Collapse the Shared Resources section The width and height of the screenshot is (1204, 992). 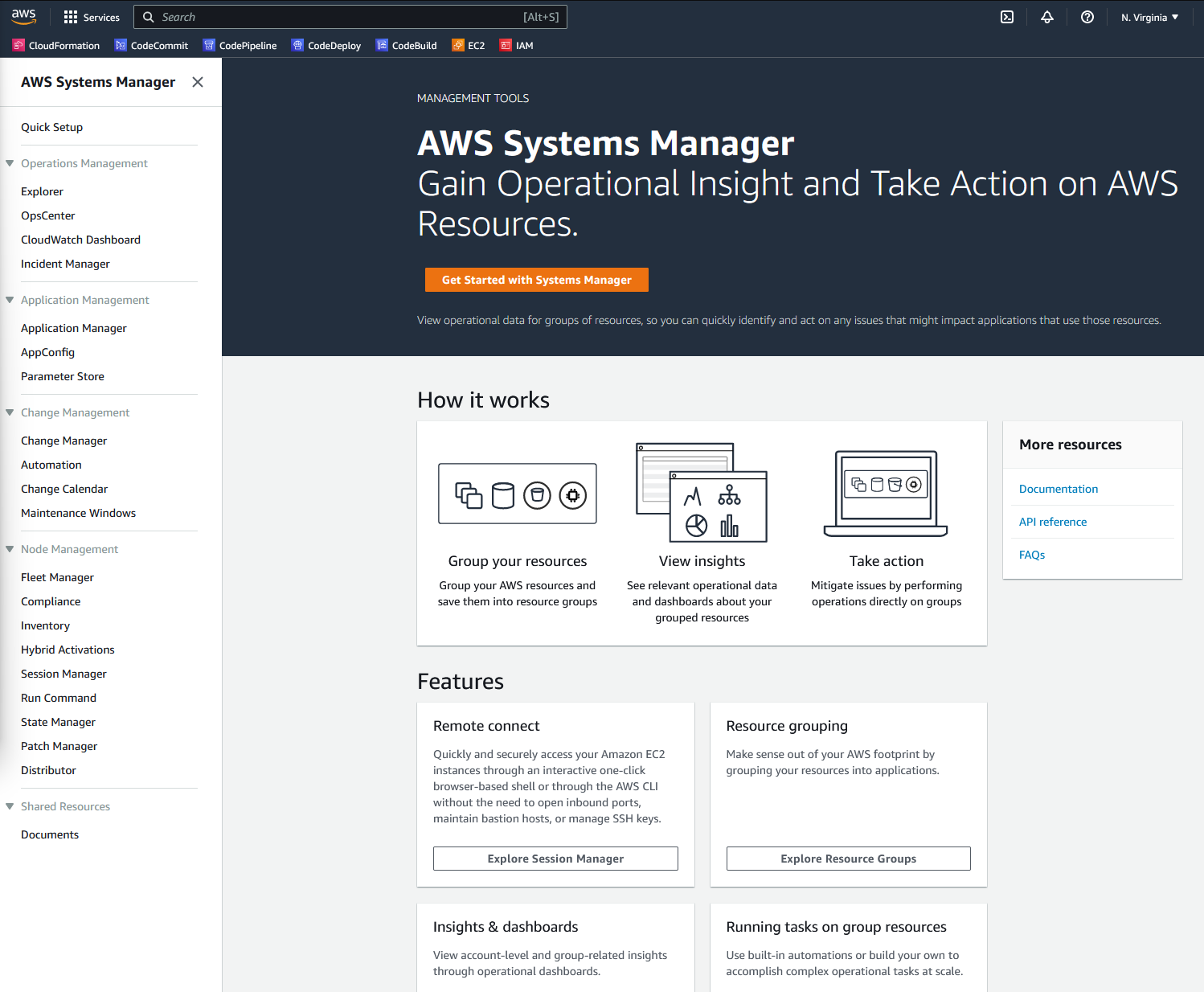pyautogui.click(x=10, y=806)
